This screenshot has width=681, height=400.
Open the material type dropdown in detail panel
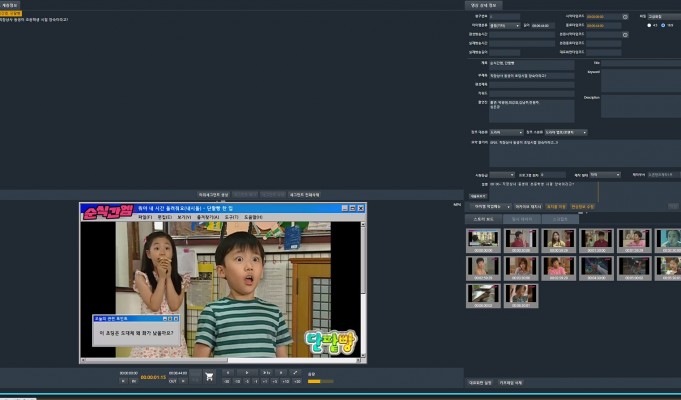504,26
